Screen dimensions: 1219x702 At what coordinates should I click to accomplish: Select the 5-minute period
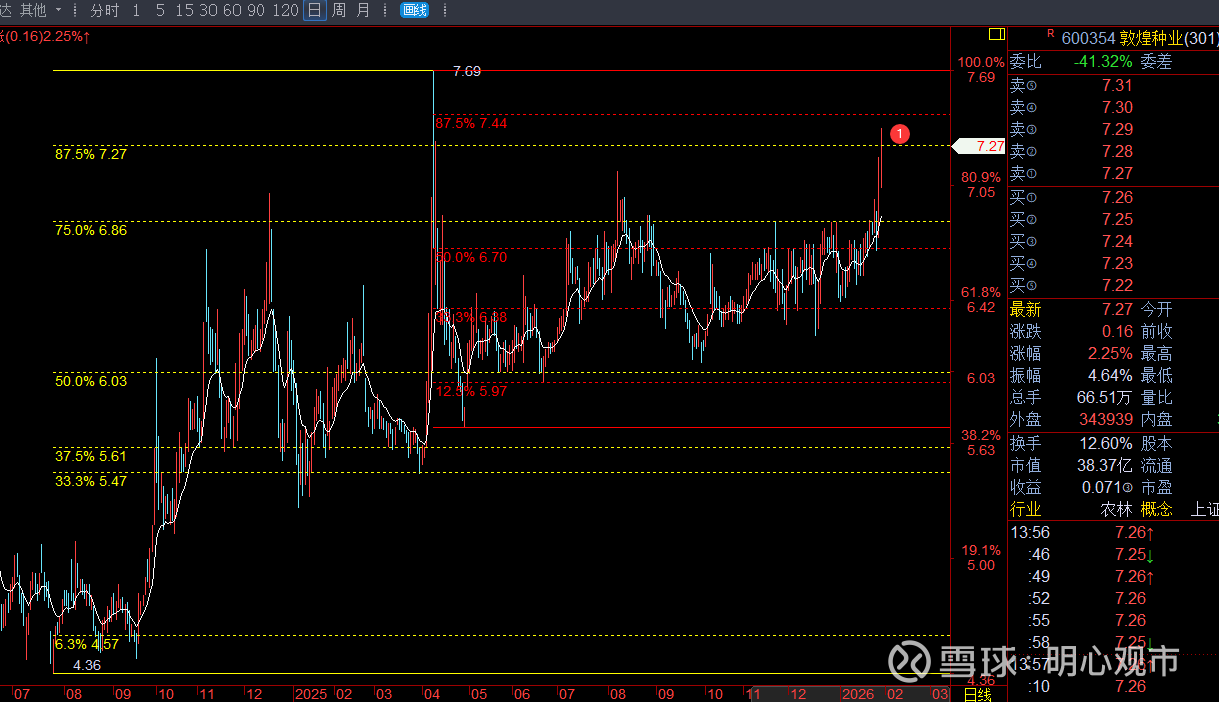point(160,10)
